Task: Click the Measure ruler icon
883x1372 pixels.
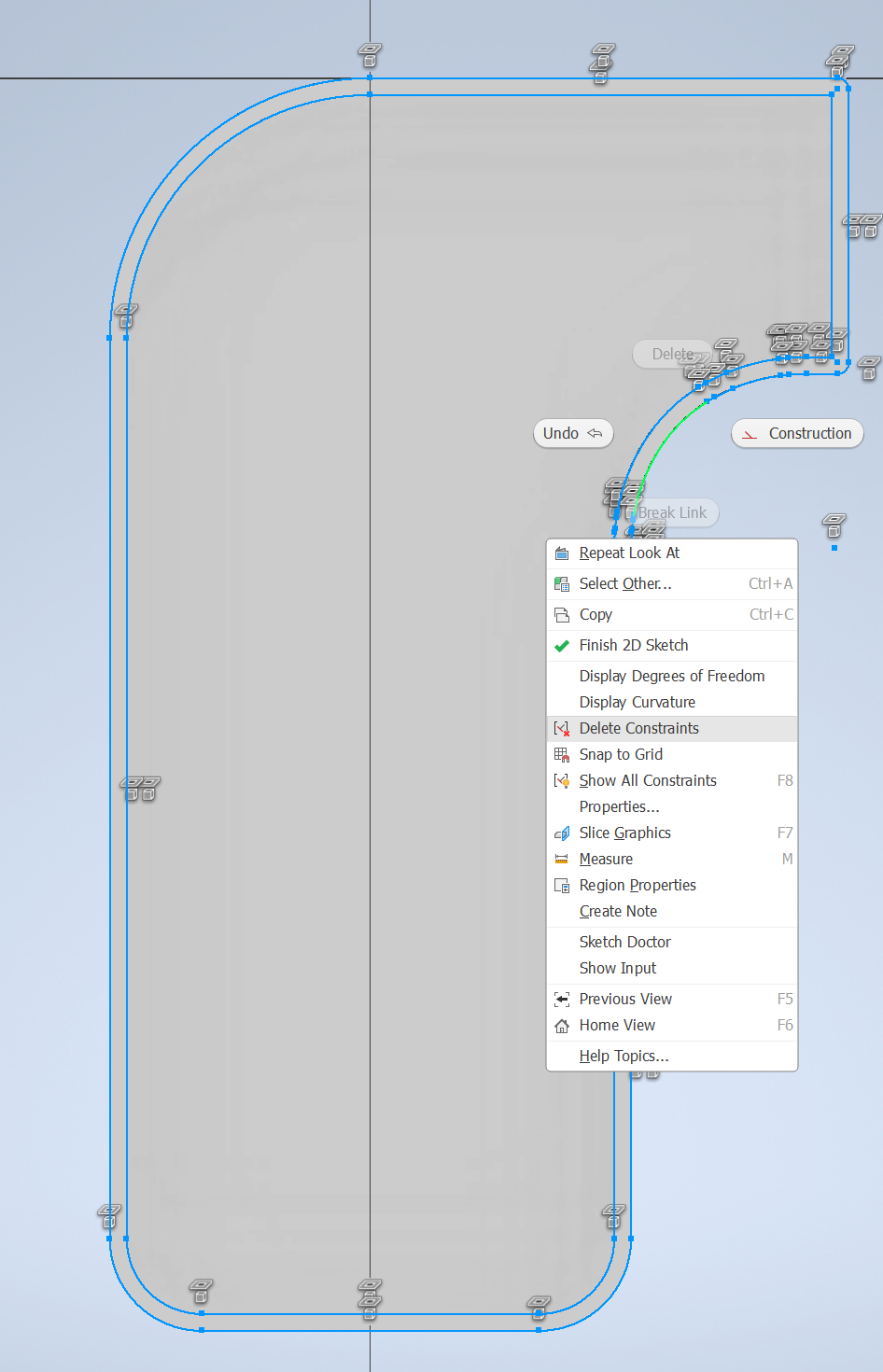Action: pyautogui.click(x=562, y=860)
